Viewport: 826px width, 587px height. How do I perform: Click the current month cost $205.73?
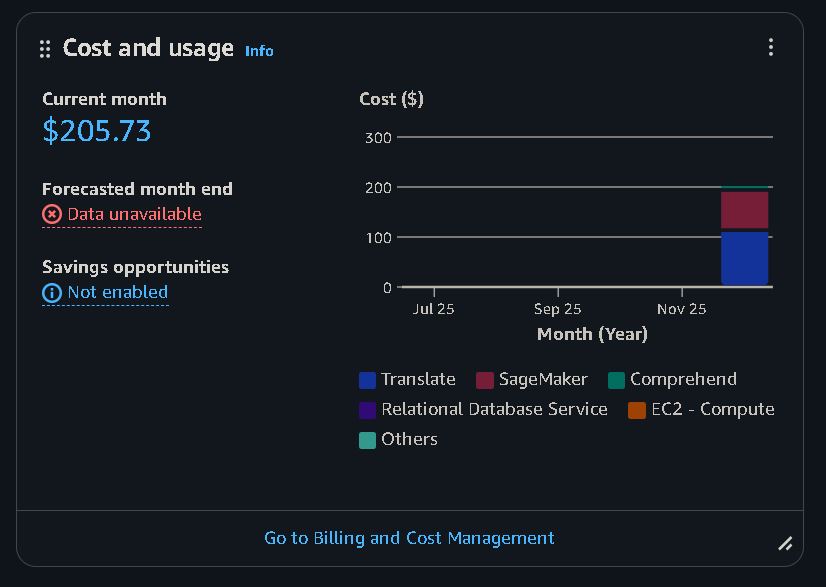pyautogui.click(x=96, y=130)
